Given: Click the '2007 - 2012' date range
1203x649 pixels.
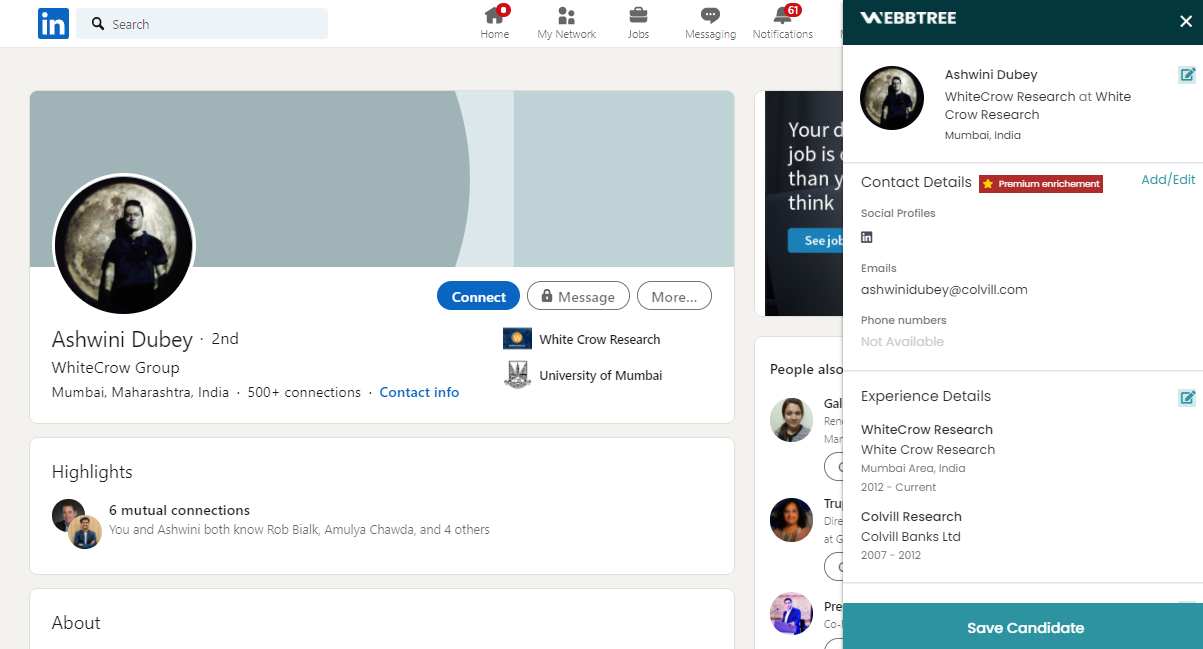Looking at the screenshot, I should pos(890,556).
